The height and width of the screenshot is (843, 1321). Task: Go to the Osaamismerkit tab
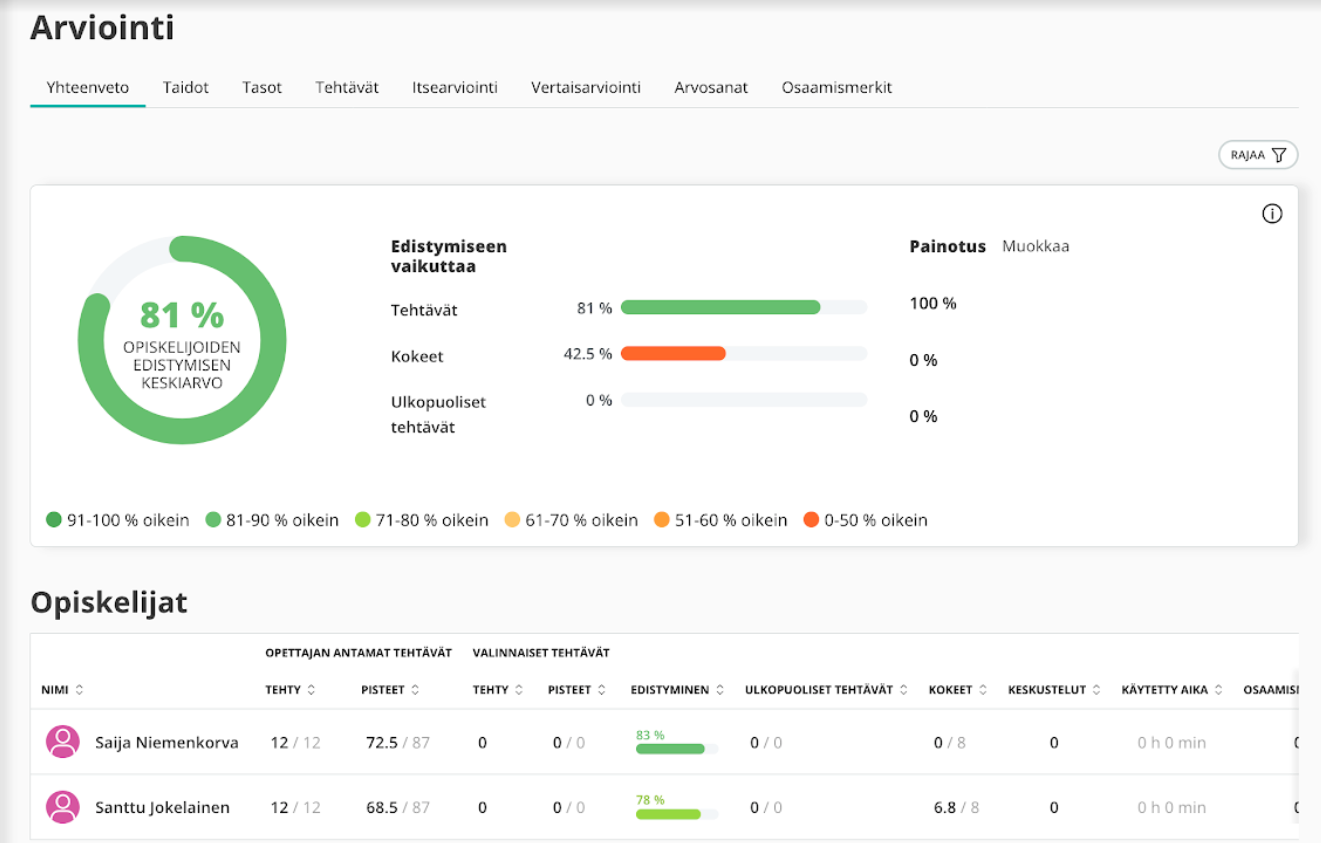[x=836, y=88]
